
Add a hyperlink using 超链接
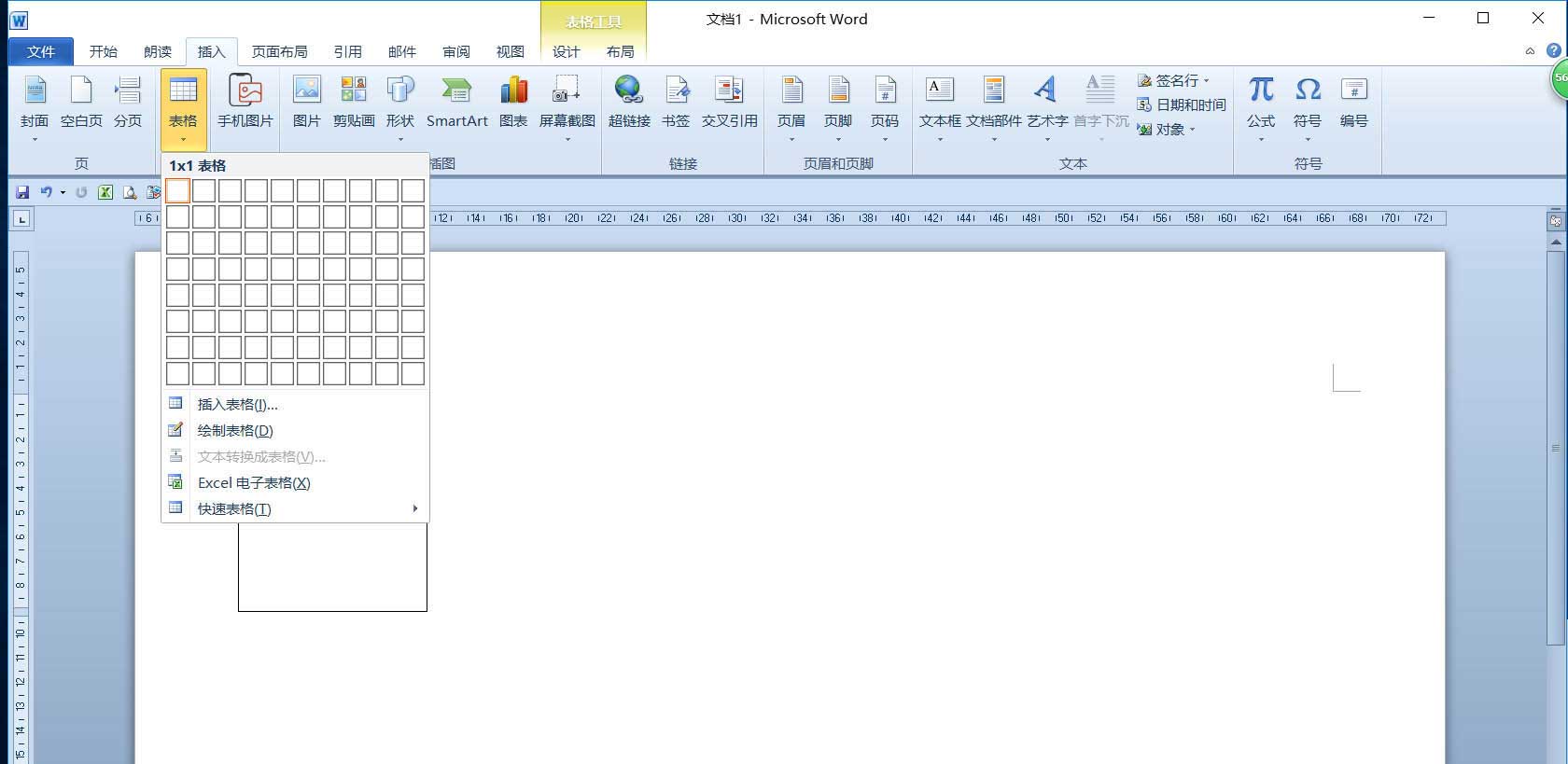pos(629,104)
